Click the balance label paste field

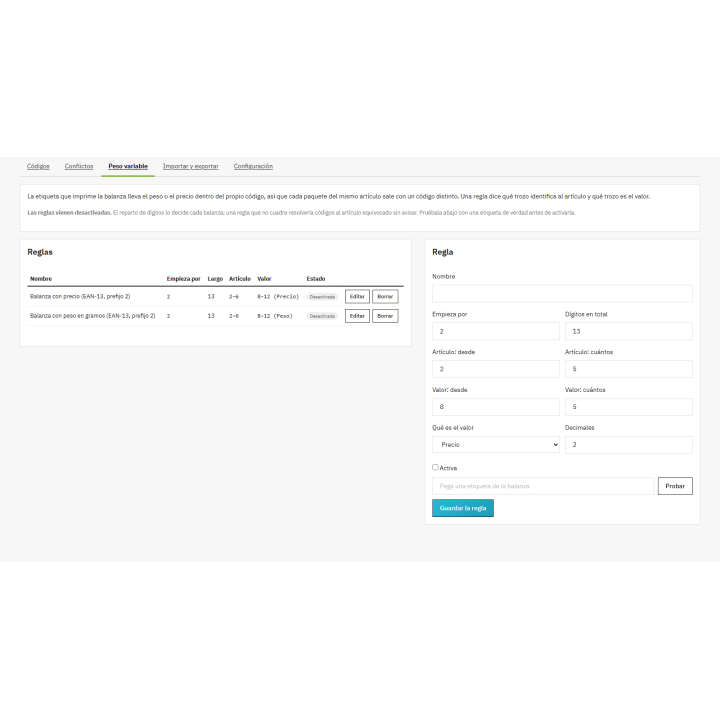coord(543,486)
